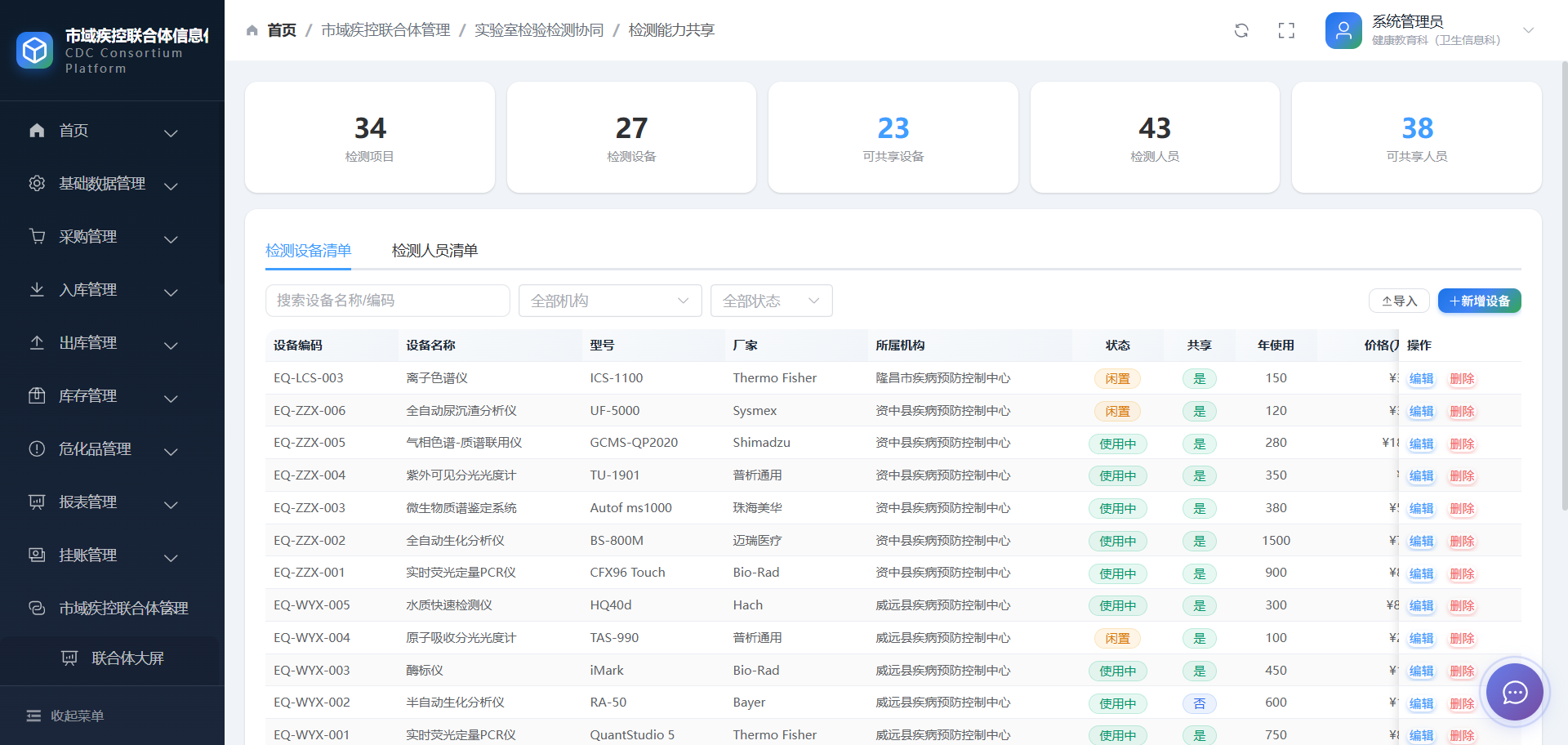Click the 是 share tag for EQ-ZZX-002
Screen dimensions: 1568x745
point(1199,541)
